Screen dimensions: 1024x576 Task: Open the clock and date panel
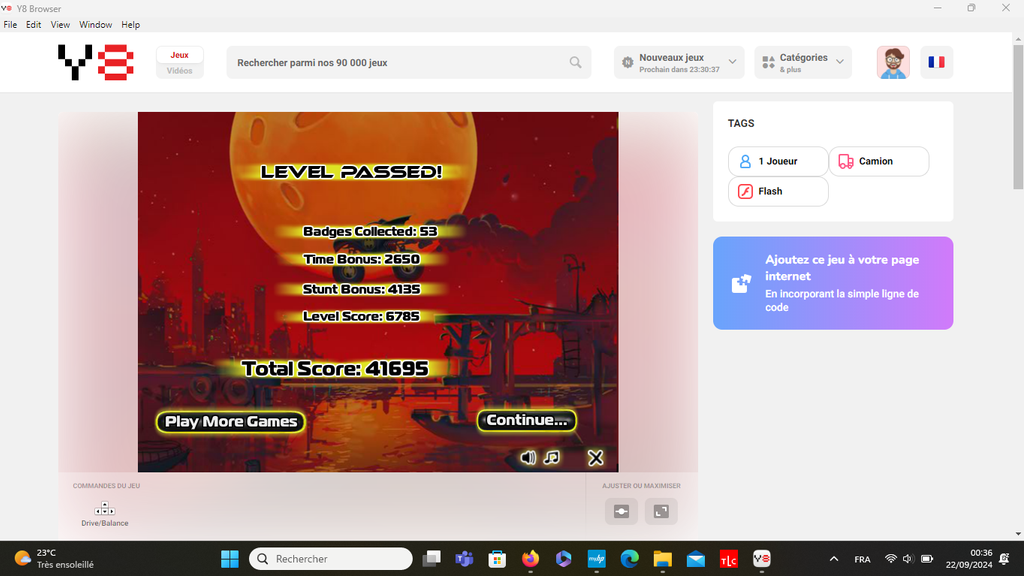(969, 559)
